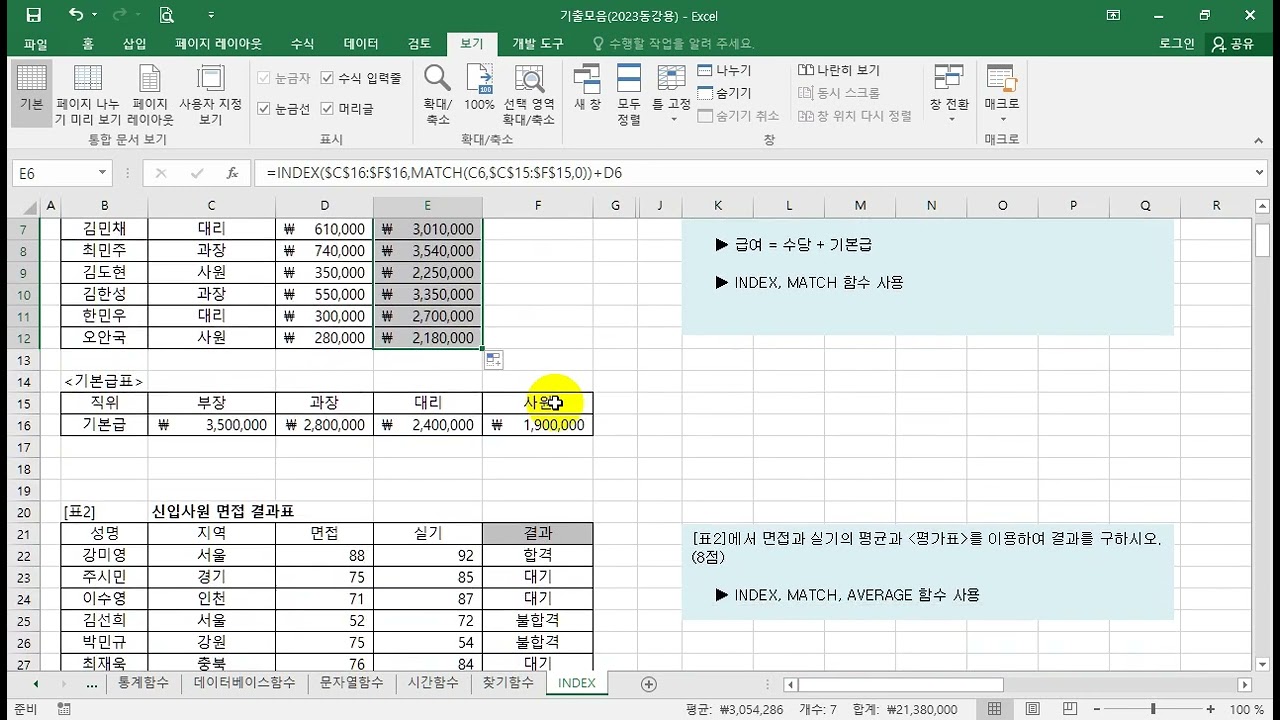The image size is (1280, 720).
Task: Open ribbon display options icon
Action: click(1113, 15)
